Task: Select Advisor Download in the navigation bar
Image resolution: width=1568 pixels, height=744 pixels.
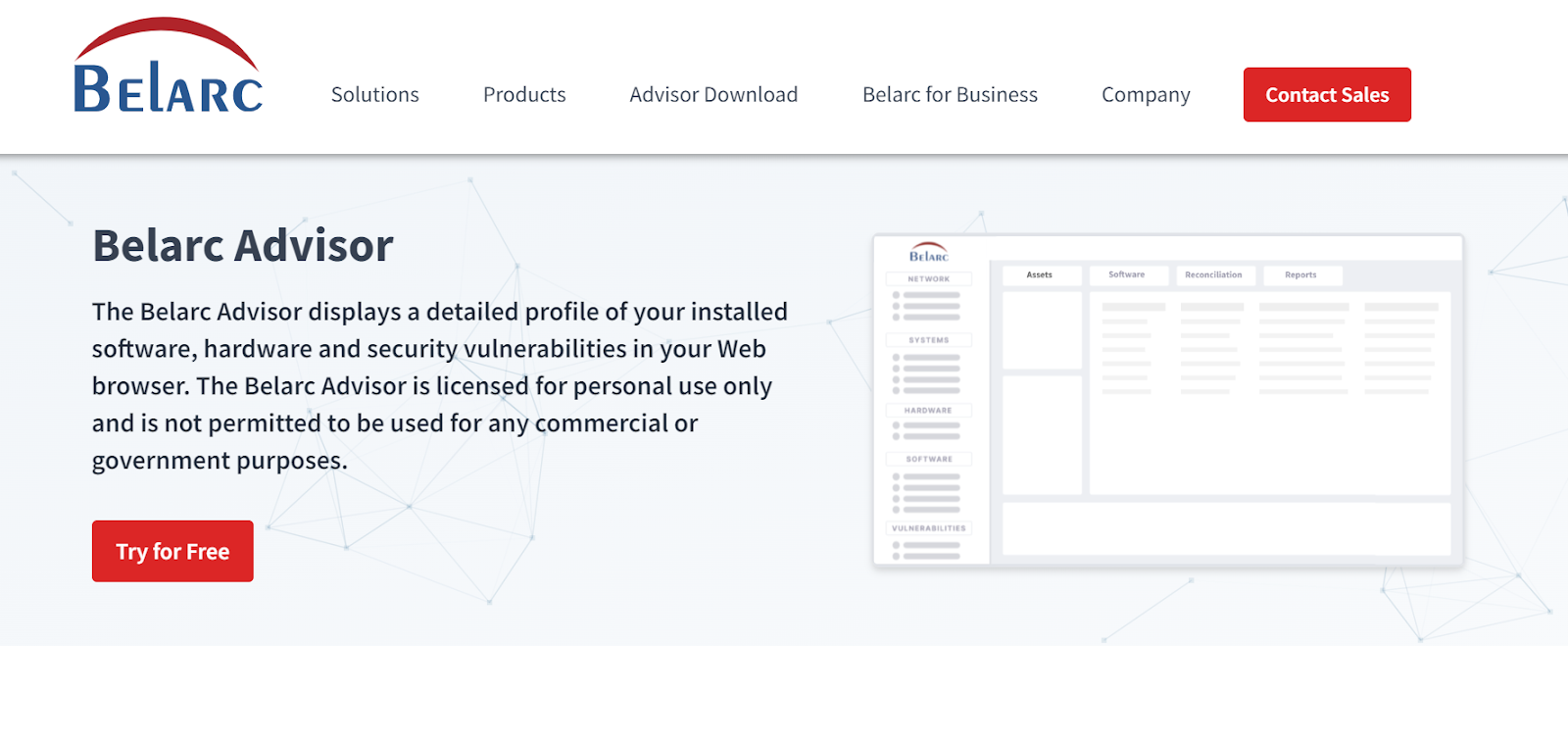Action: tap(712, 94)
